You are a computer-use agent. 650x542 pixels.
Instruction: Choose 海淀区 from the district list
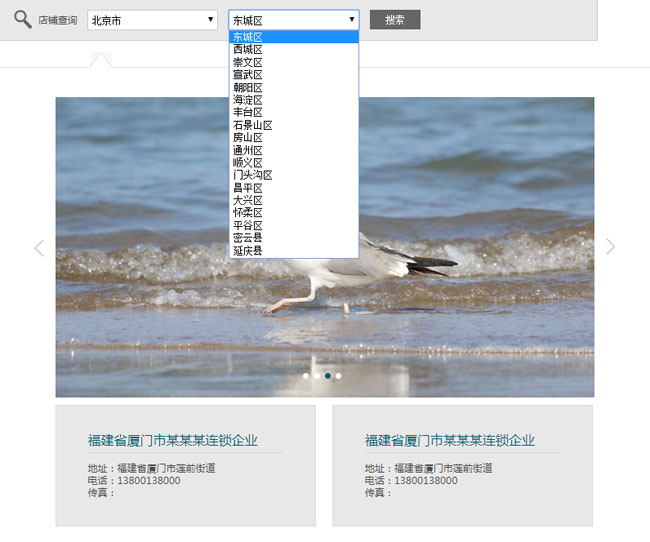[x=248, y=100]
